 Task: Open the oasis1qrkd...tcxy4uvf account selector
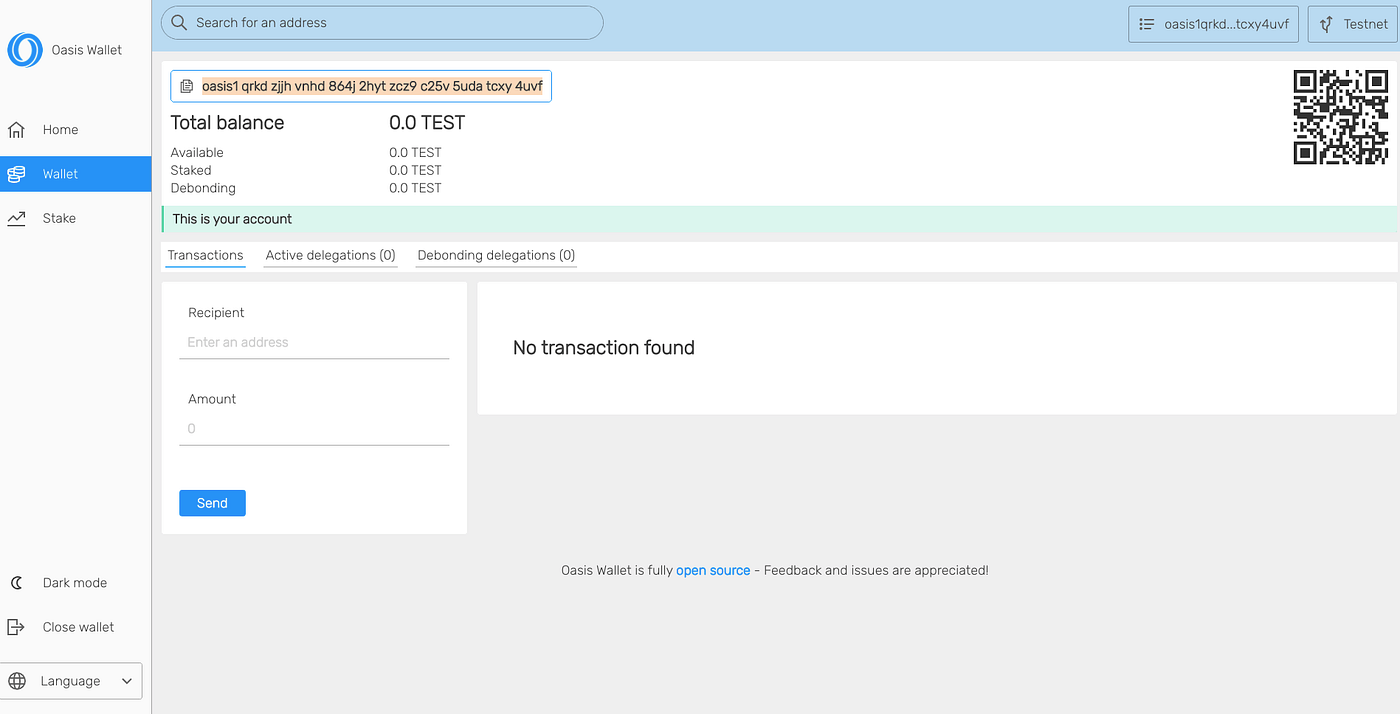1214,24
